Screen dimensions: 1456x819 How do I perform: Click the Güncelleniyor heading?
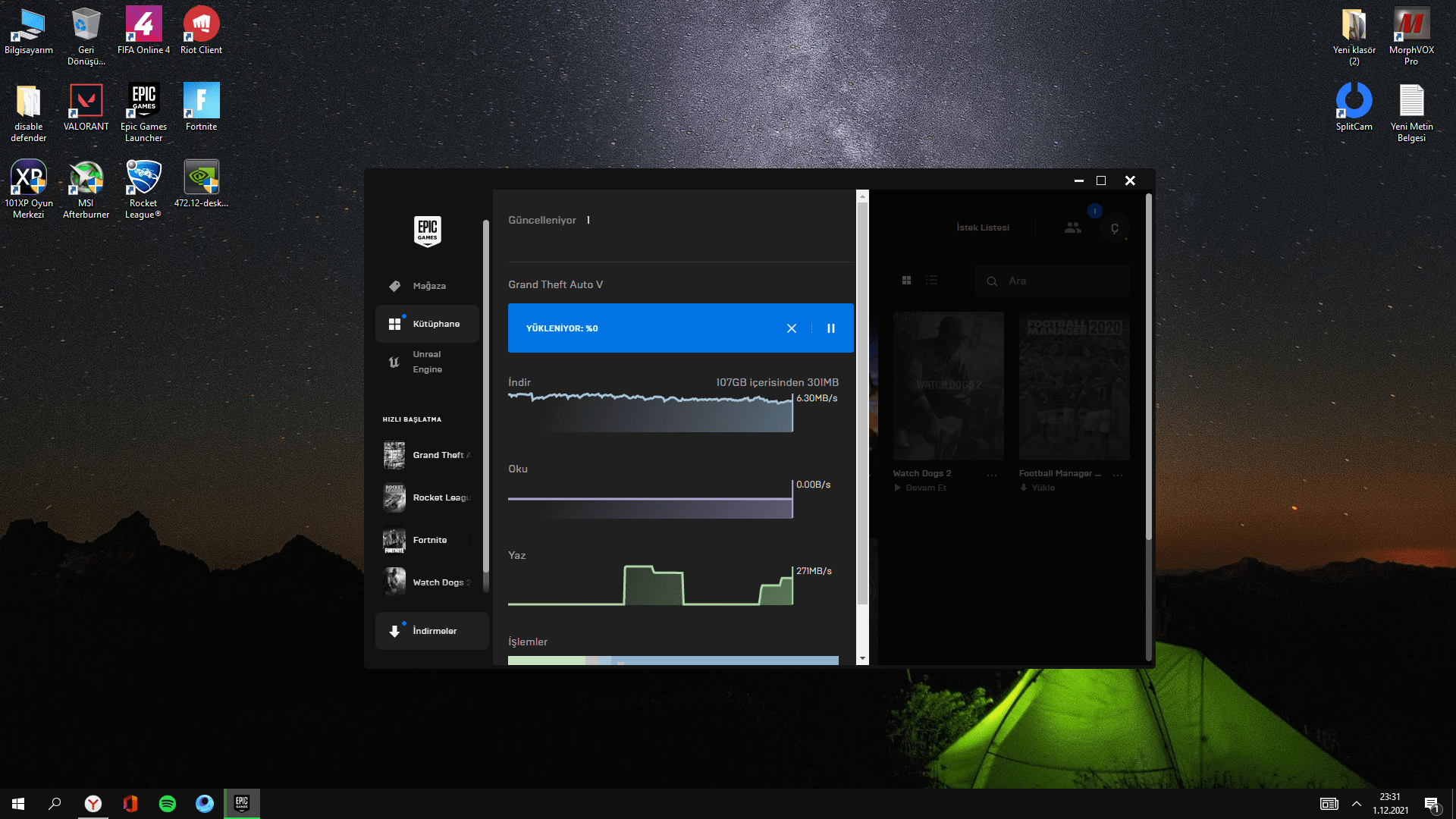coord(542,220)
